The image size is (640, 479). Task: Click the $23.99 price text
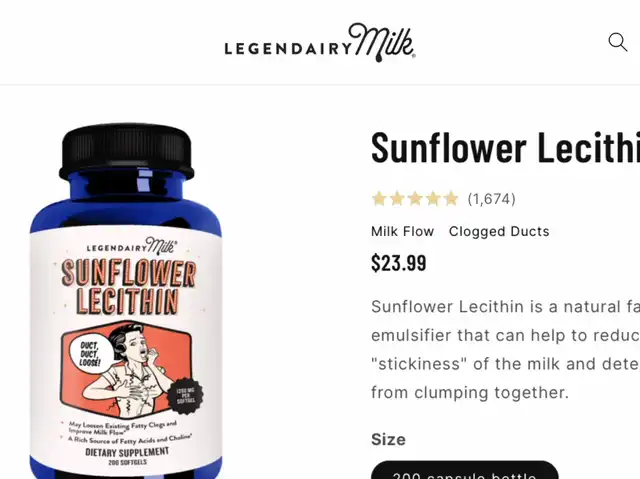click(399, 263)
